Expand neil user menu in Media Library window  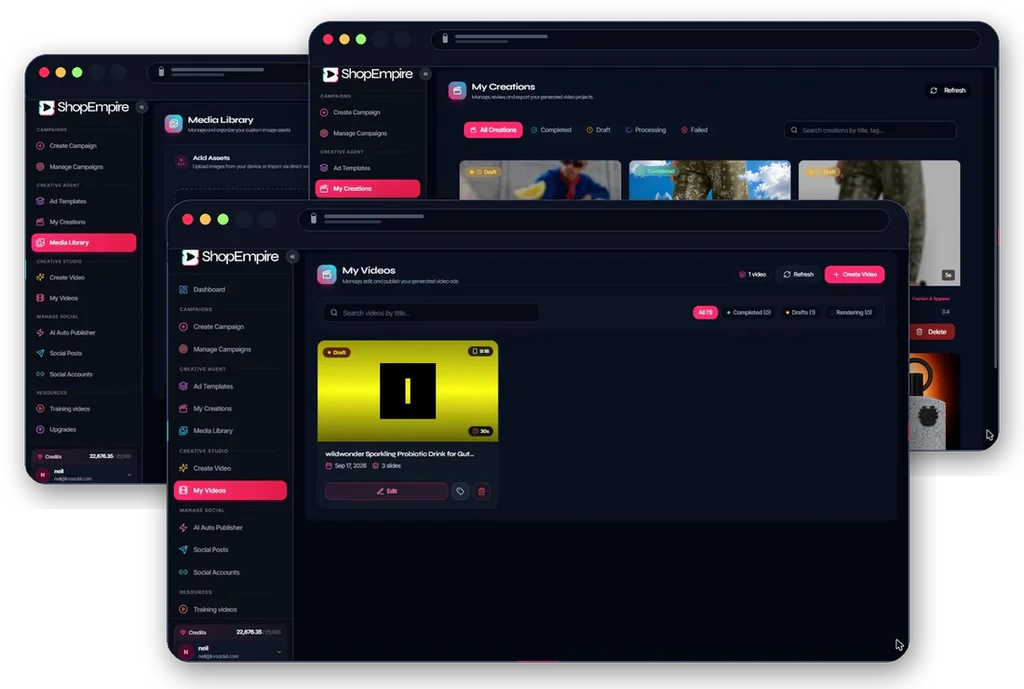pyautogui.click(x=129, y=475)
